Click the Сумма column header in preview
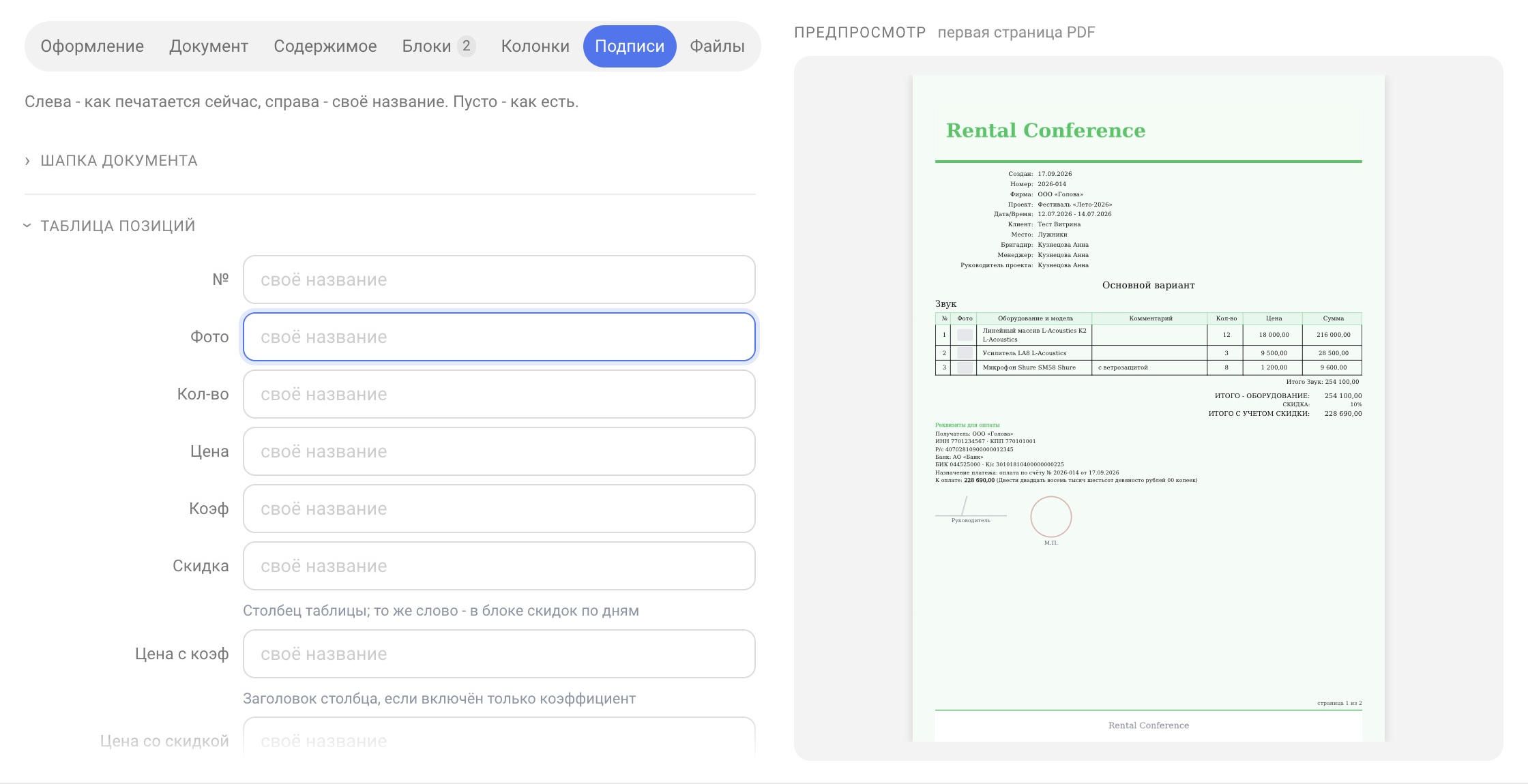This screenshot has height=784, width=1528. click(x=1333, y=318)
